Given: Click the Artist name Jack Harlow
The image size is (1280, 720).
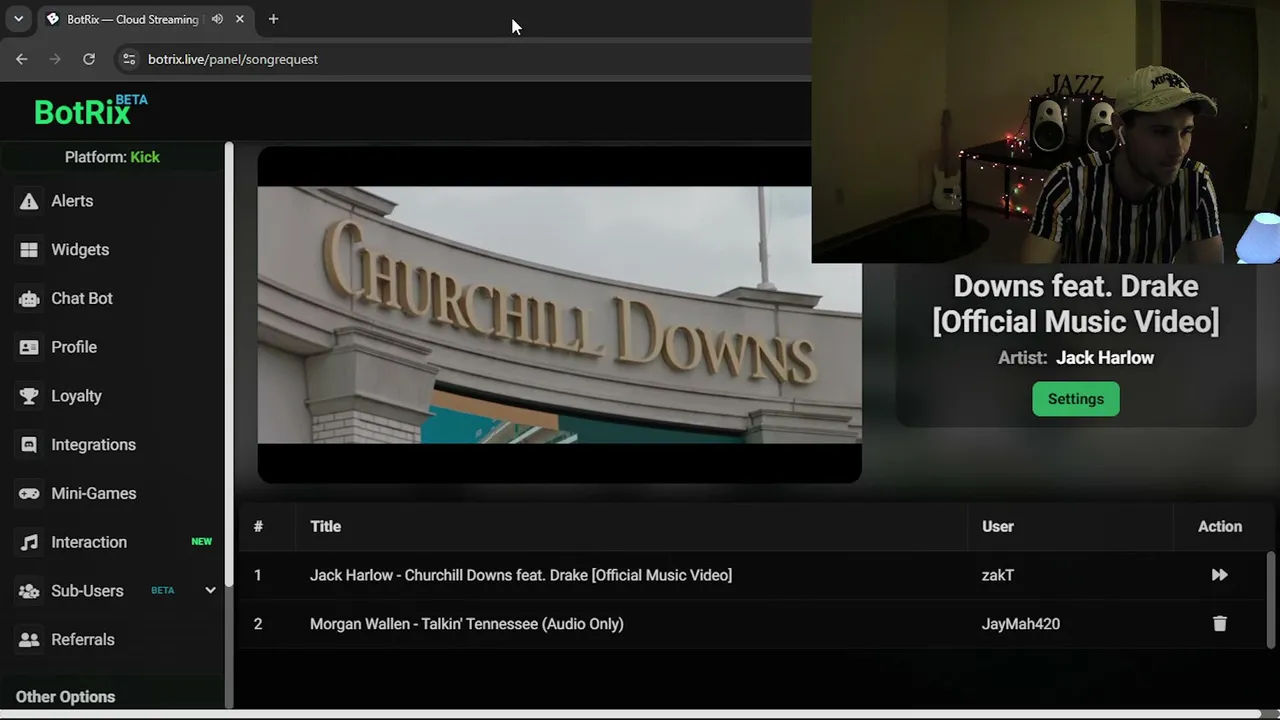Looking at the screenshot, I should click(x=1105, y=358).
